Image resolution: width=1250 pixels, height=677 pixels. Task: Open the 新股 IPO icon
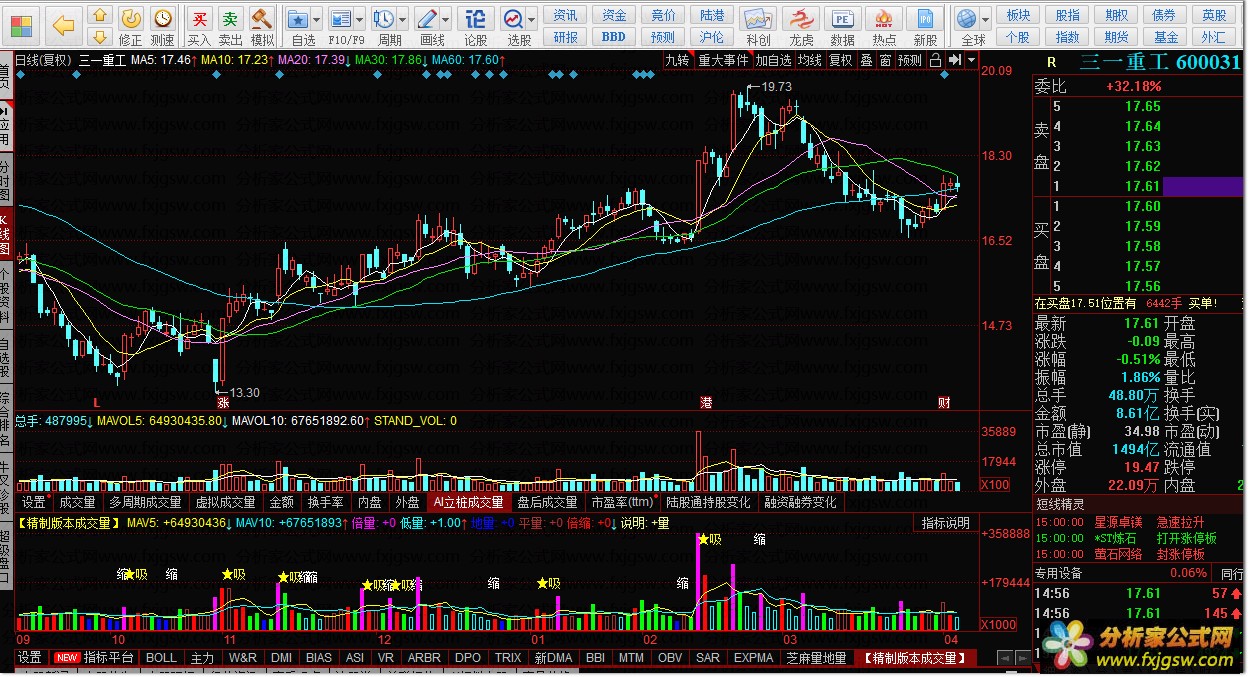(x=927, y=18)
